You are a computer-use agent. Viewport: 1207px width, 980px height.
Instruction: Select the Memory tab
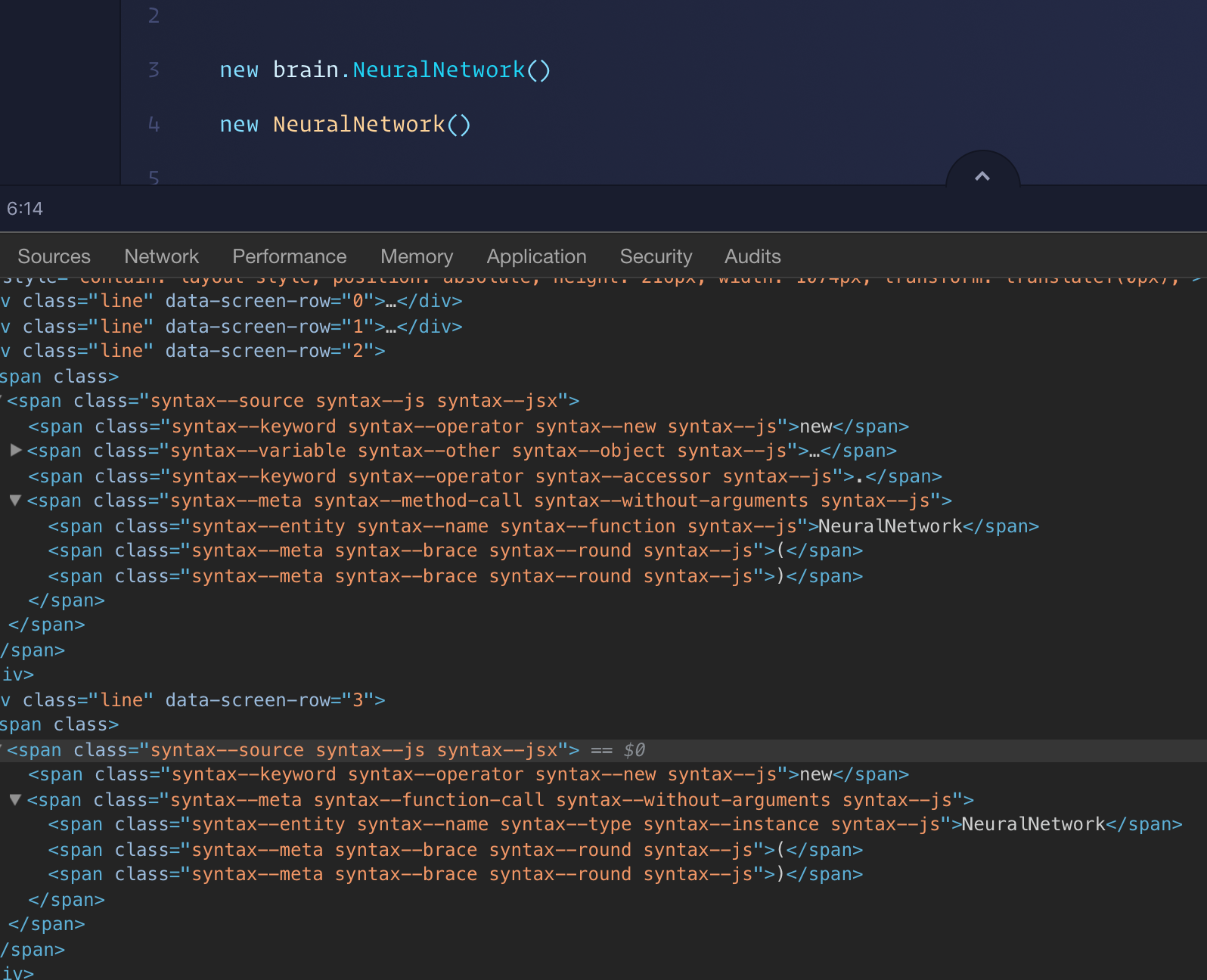pos(417,256)
